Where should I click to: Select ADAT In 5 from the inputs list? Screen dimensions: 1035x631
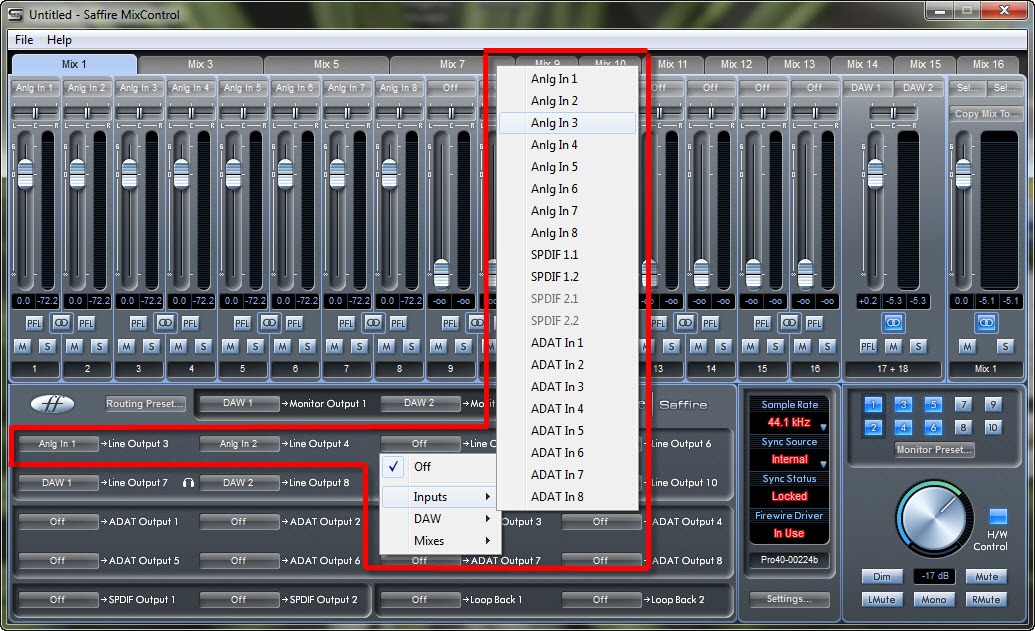click(557, 431)
